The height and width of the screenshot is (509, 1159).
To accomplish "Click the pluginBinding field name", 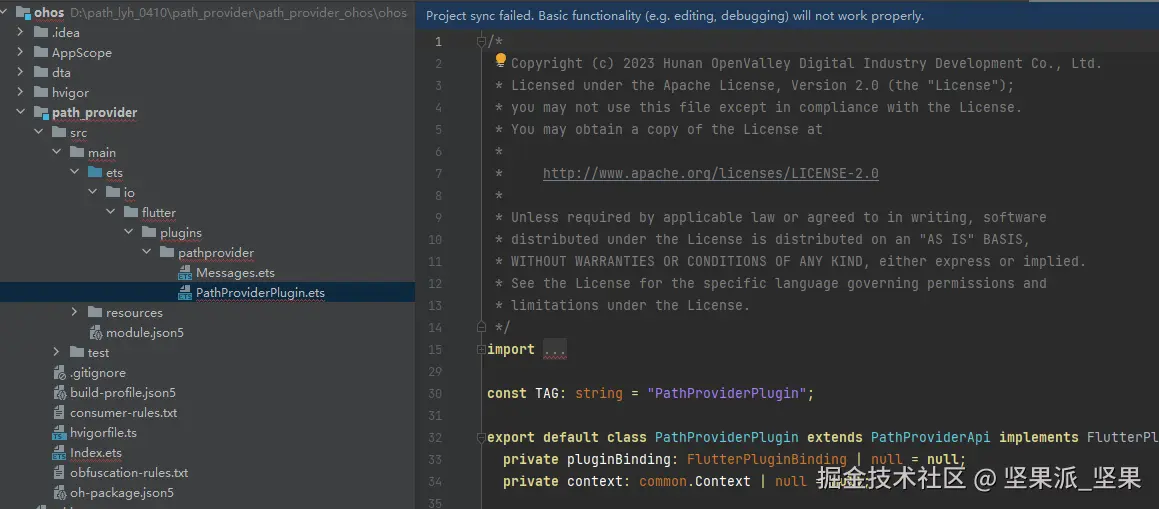I will 619,460.
